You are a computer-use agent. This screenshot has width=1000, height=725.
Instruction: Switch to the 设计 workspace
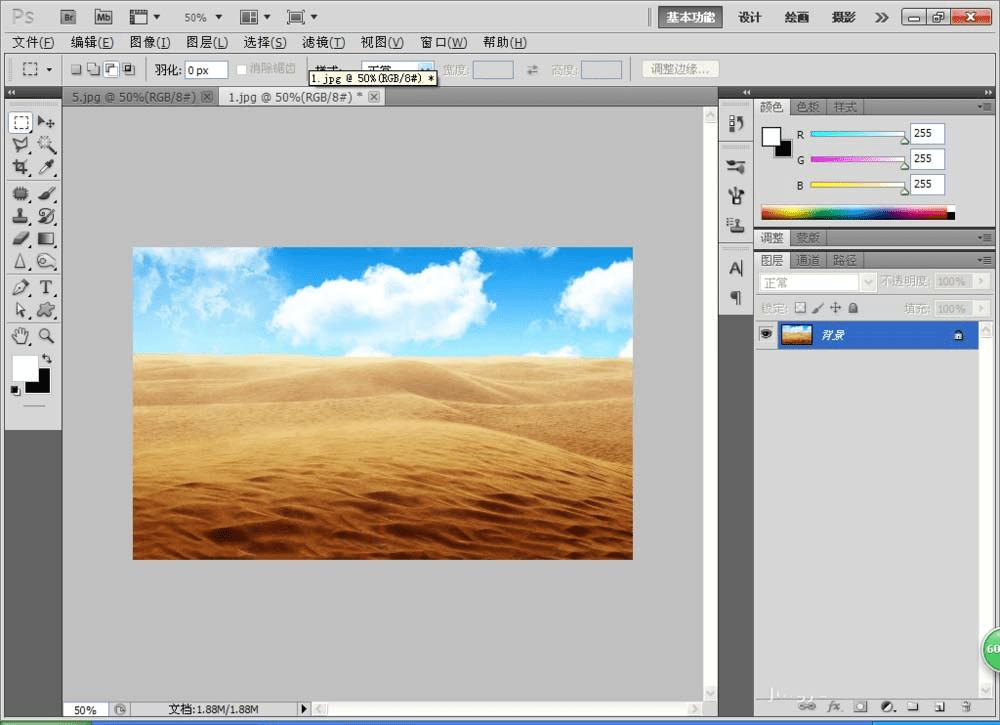coord(750,17)
